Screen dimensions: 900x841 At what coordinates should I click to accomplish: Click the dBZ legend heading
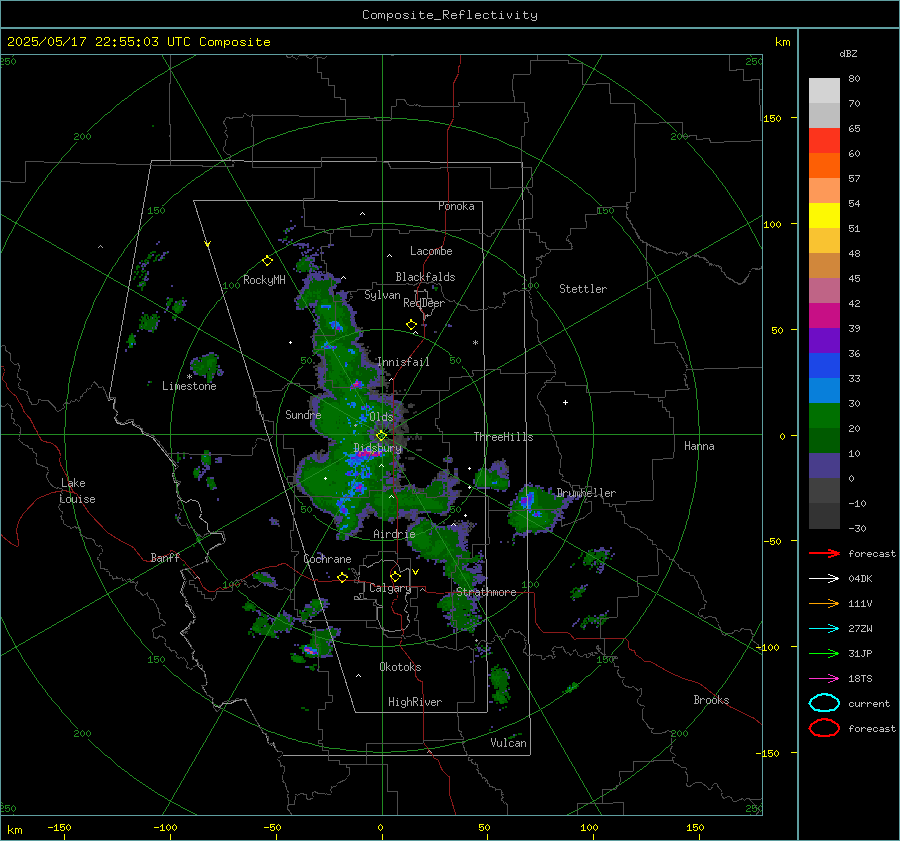tap(848, 53)
